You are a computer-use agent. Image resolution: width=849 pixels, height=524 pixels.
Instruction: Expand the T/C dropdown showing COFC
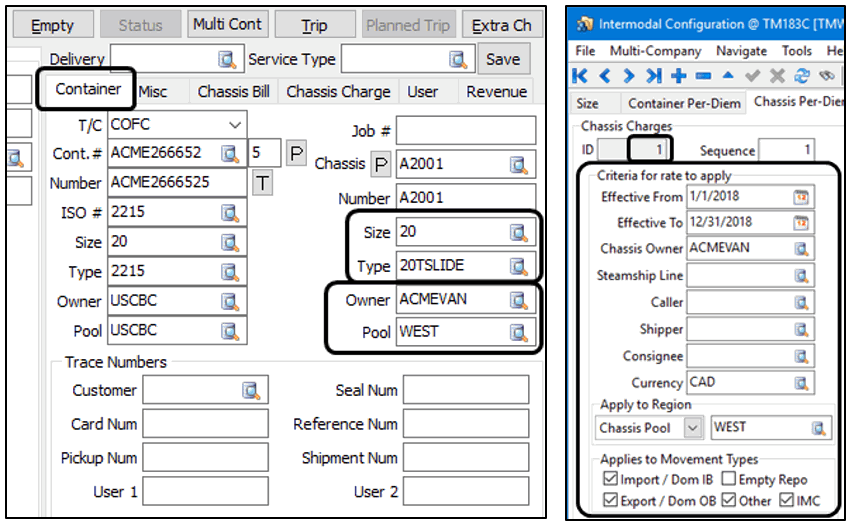click(235, 125)
